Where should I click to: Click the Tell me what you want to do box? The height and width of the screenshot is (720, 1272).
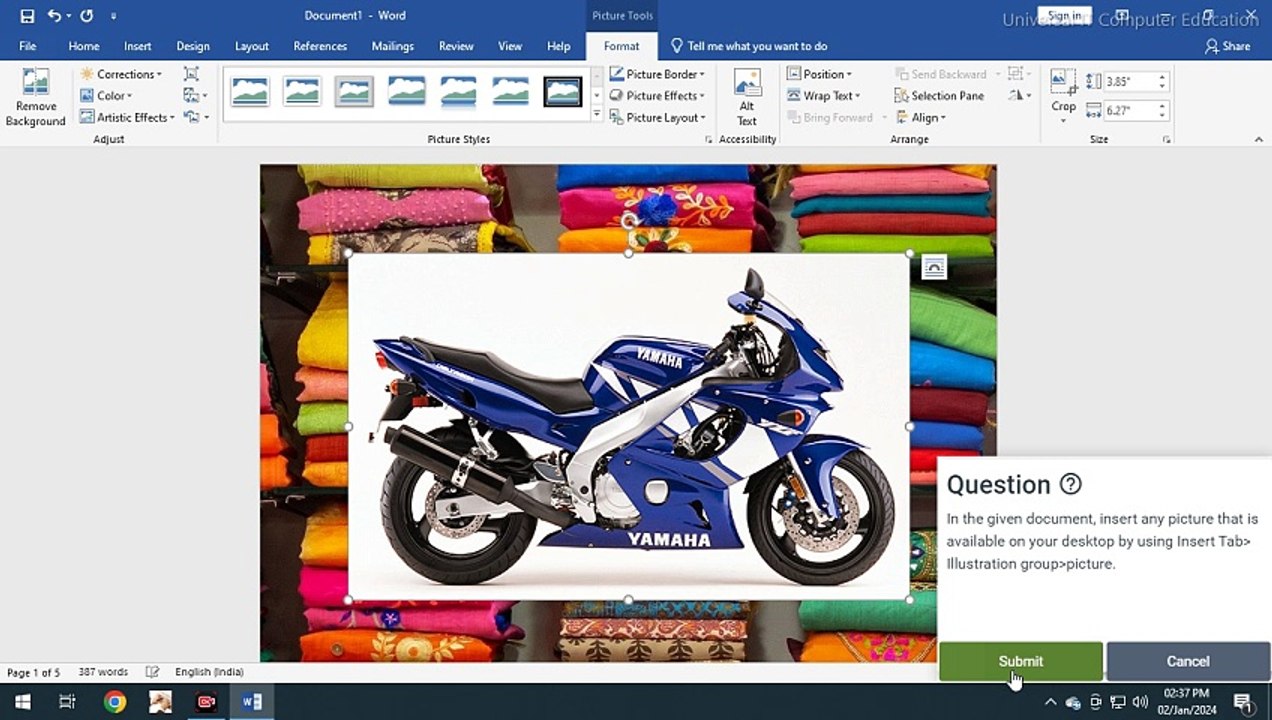click(749, 46)
